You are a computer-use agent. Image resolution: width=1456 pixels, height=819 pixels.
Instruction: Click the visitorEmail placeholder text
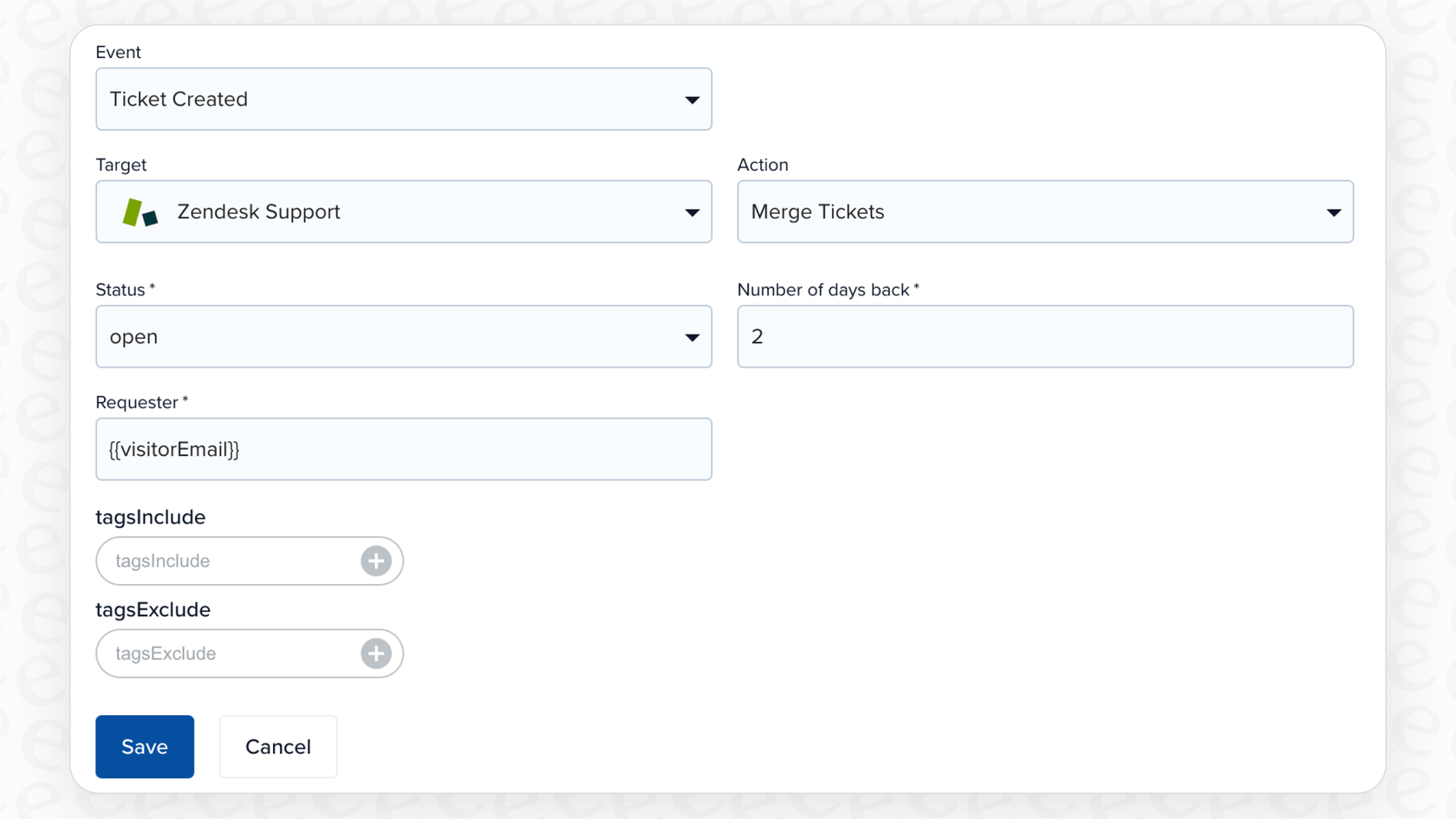pyautogui.click(x=173, y=449)
